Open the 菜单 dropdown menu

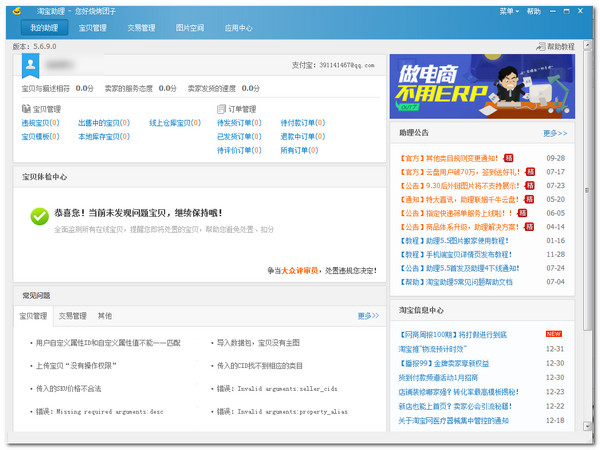[x=509, y=11]
